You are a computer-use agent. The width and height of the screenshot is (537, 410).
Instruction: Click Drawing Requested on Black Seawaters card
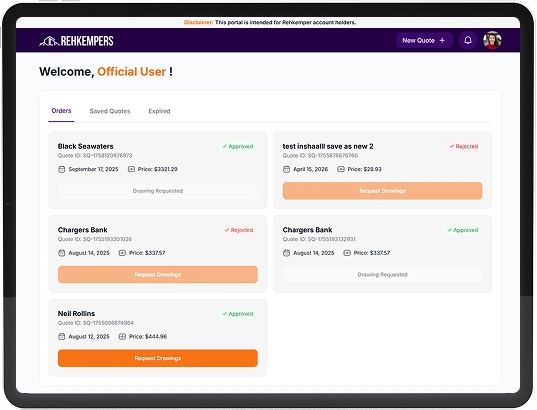tap(158, 191)
